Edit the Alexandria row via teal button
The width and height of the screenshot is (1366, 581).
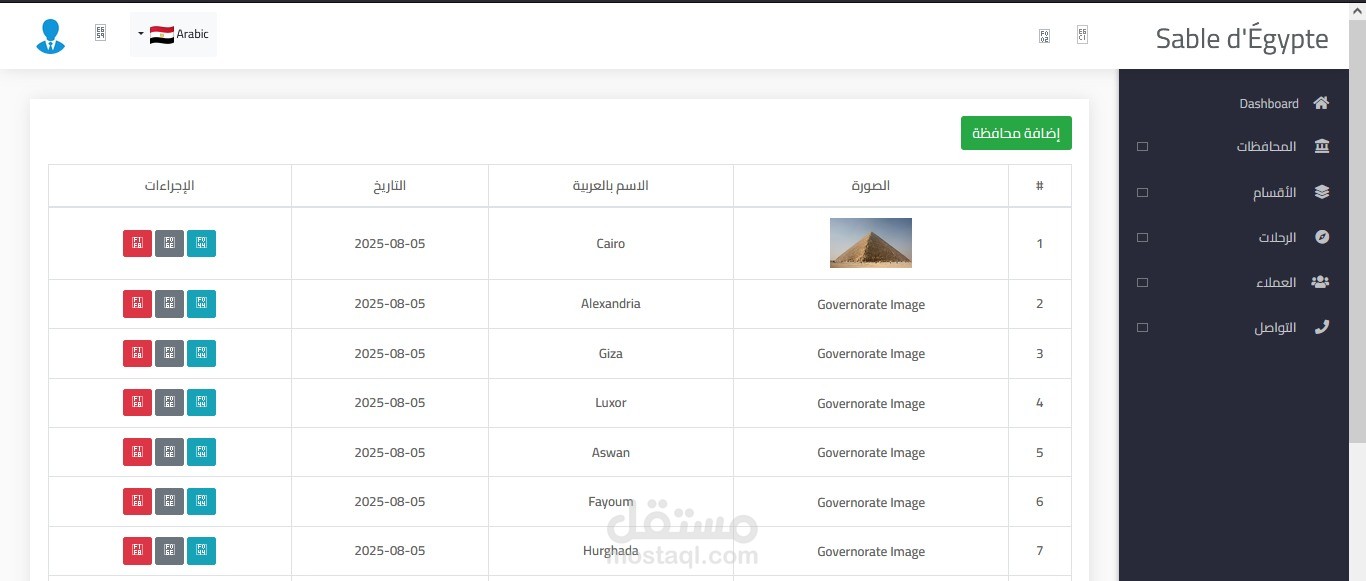(x=201, y=303)
